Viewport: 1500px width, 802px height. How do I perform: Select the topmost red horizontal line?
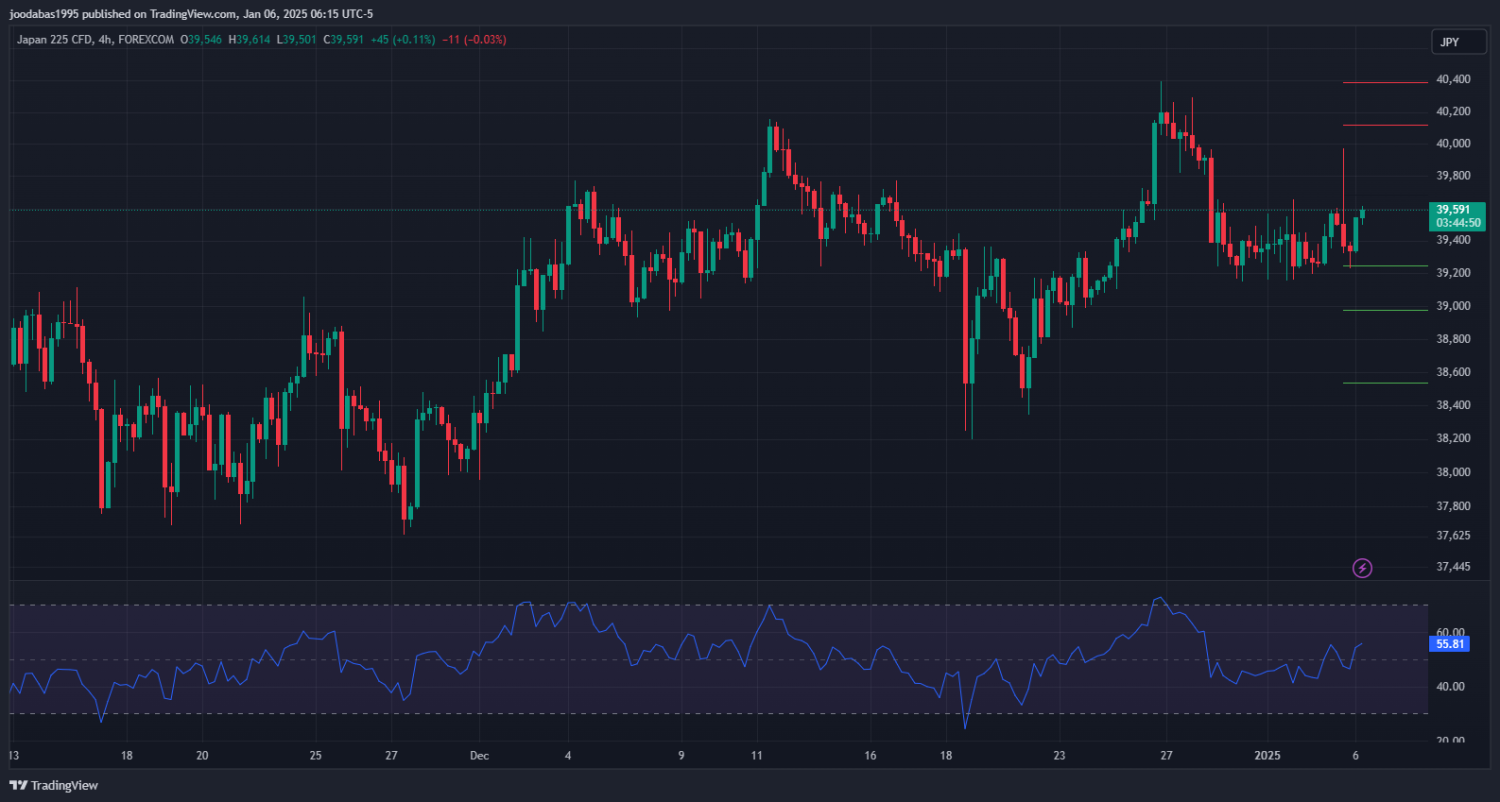1384,82
